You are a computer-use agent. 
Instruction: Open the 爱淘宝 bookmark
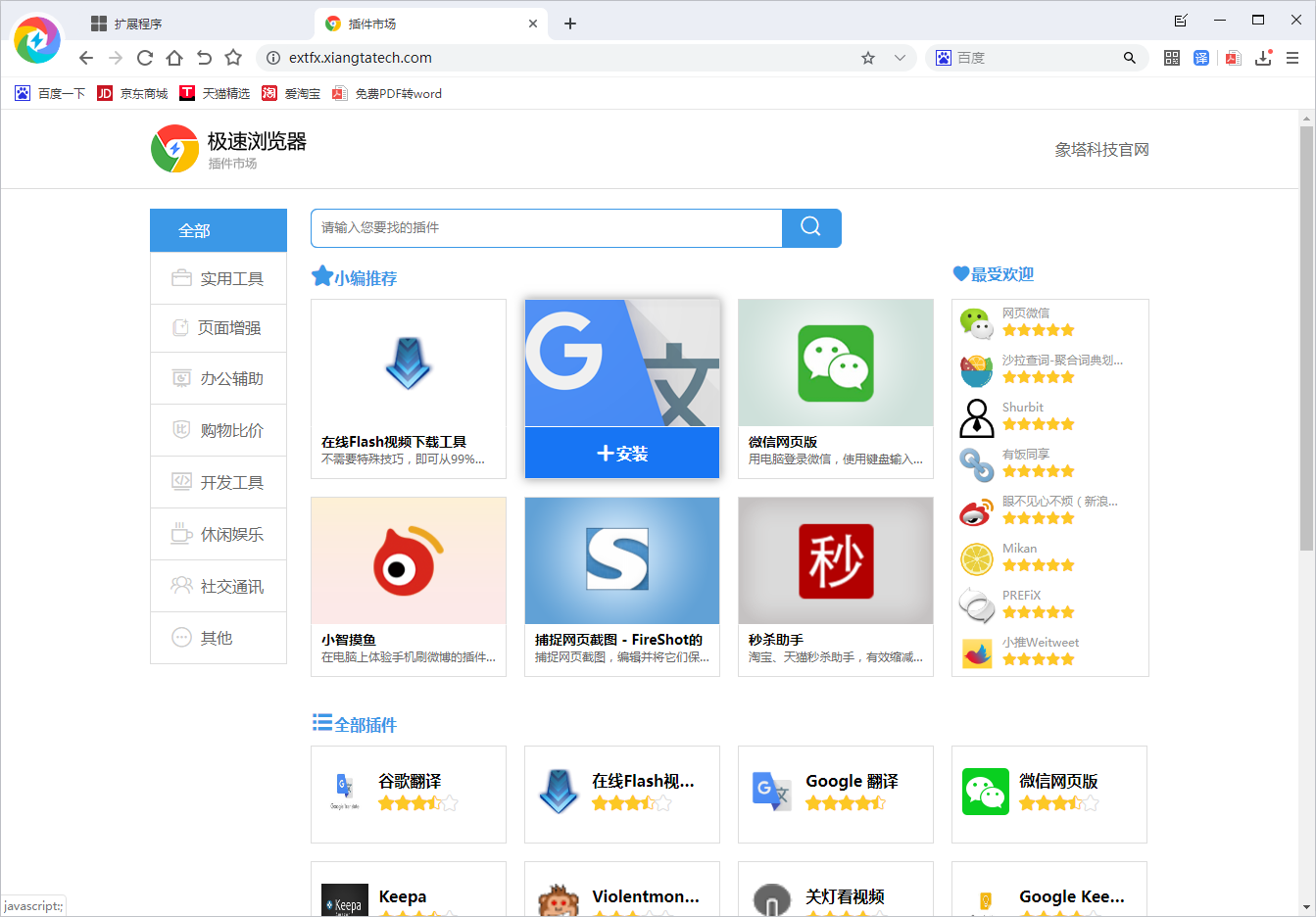(291, 93)
